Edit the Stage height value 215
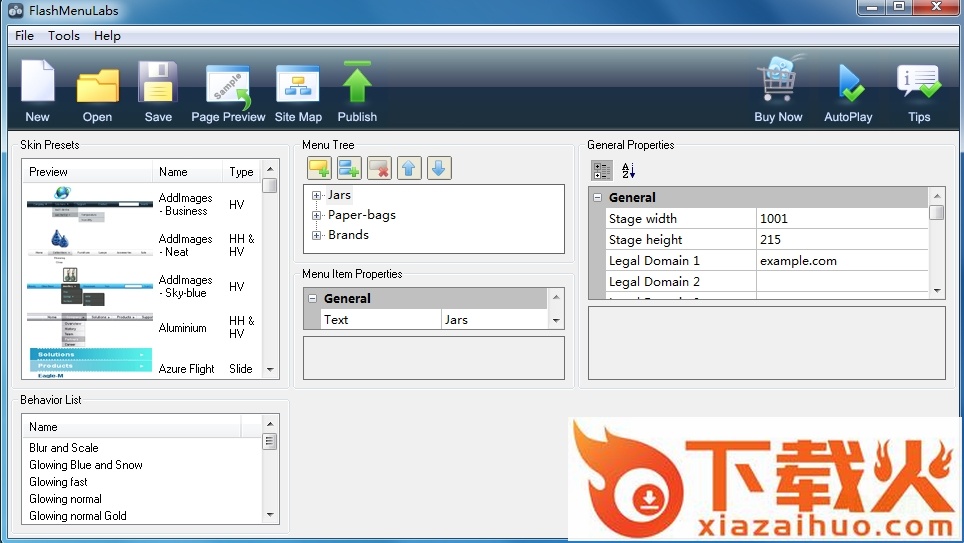 [x=842, y=239]
